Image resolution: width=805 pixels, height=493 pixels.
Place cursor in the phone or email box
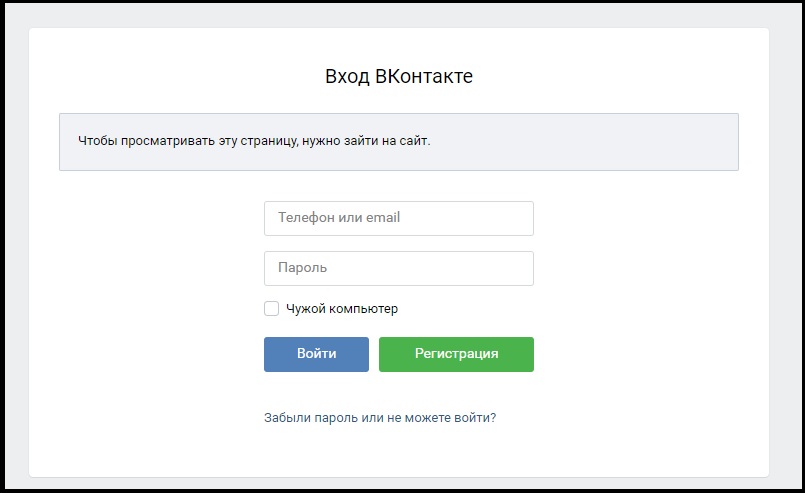pyautogui.click(x=399, y=218)
